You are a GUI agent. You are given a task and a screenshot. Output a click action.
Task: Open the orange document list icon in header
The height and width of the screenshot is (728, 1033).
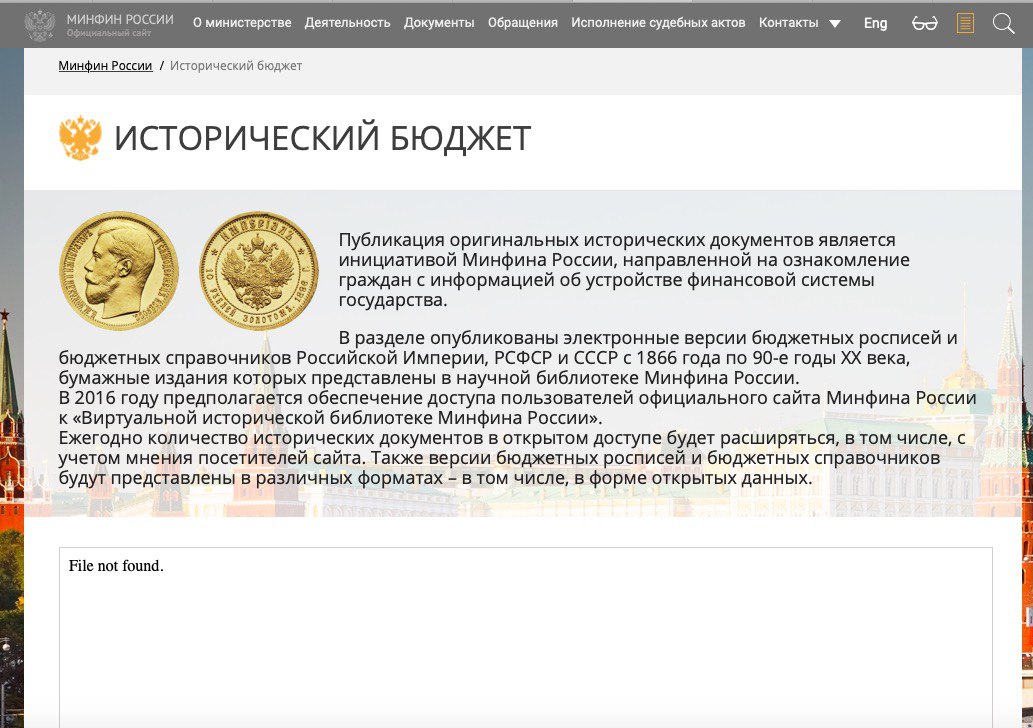pyautogui.click(x=965, y=24)
